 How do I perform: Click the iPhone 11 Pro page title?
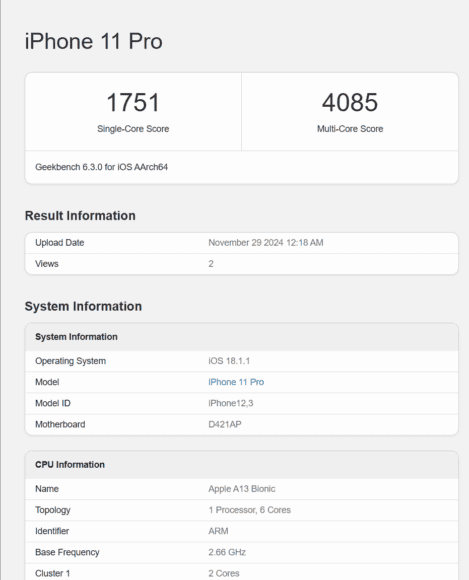(x=94, y=41)
